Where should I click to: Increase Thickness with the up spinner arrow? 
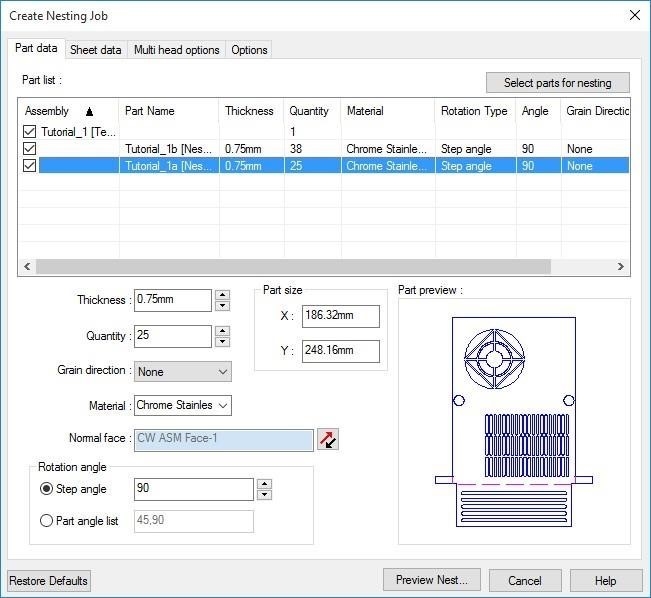pos(223,295)
